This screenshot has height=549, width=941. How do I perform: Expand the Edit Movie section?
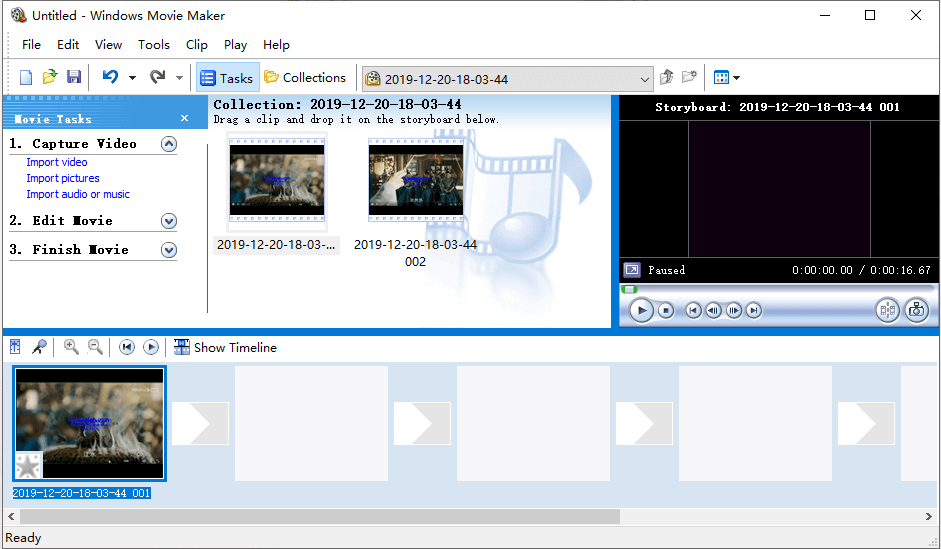[169, 221]
